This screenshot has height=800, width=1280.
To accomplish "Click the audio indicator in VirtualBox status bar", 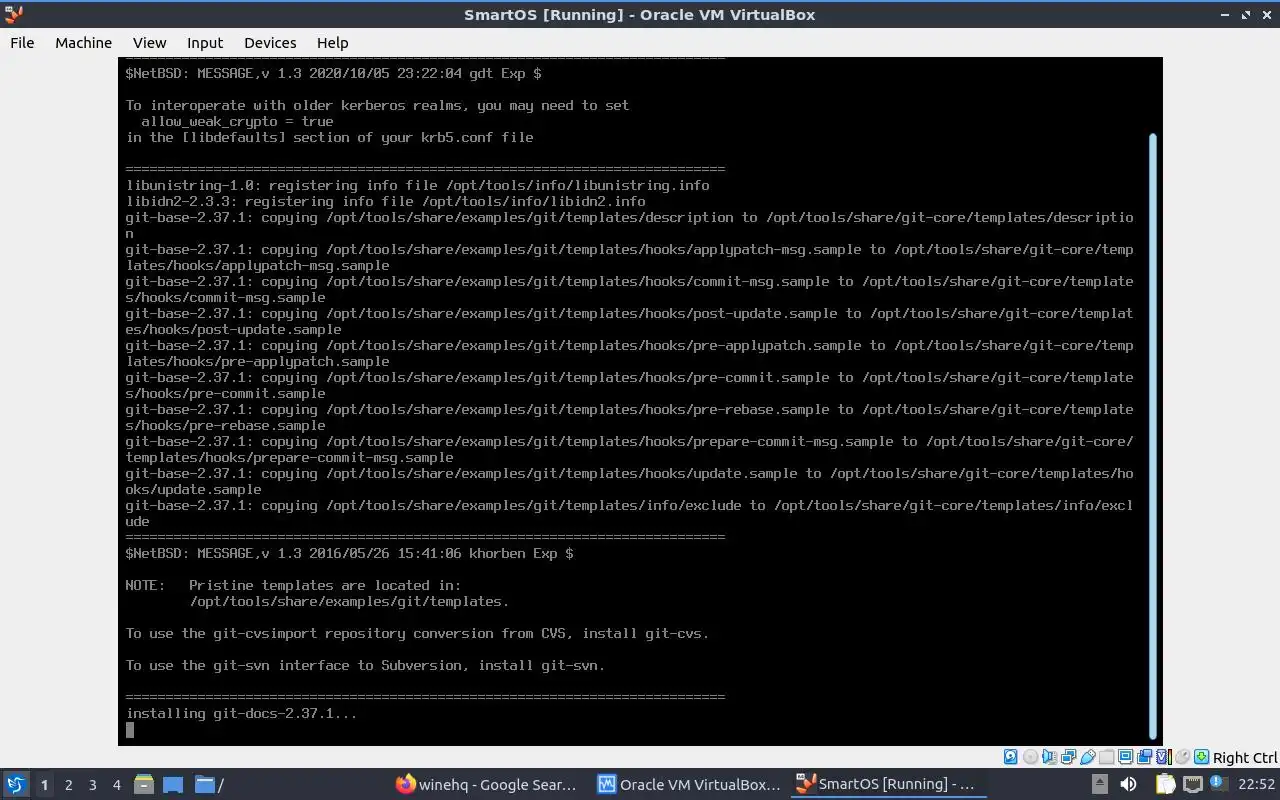I will (1049, 757).
